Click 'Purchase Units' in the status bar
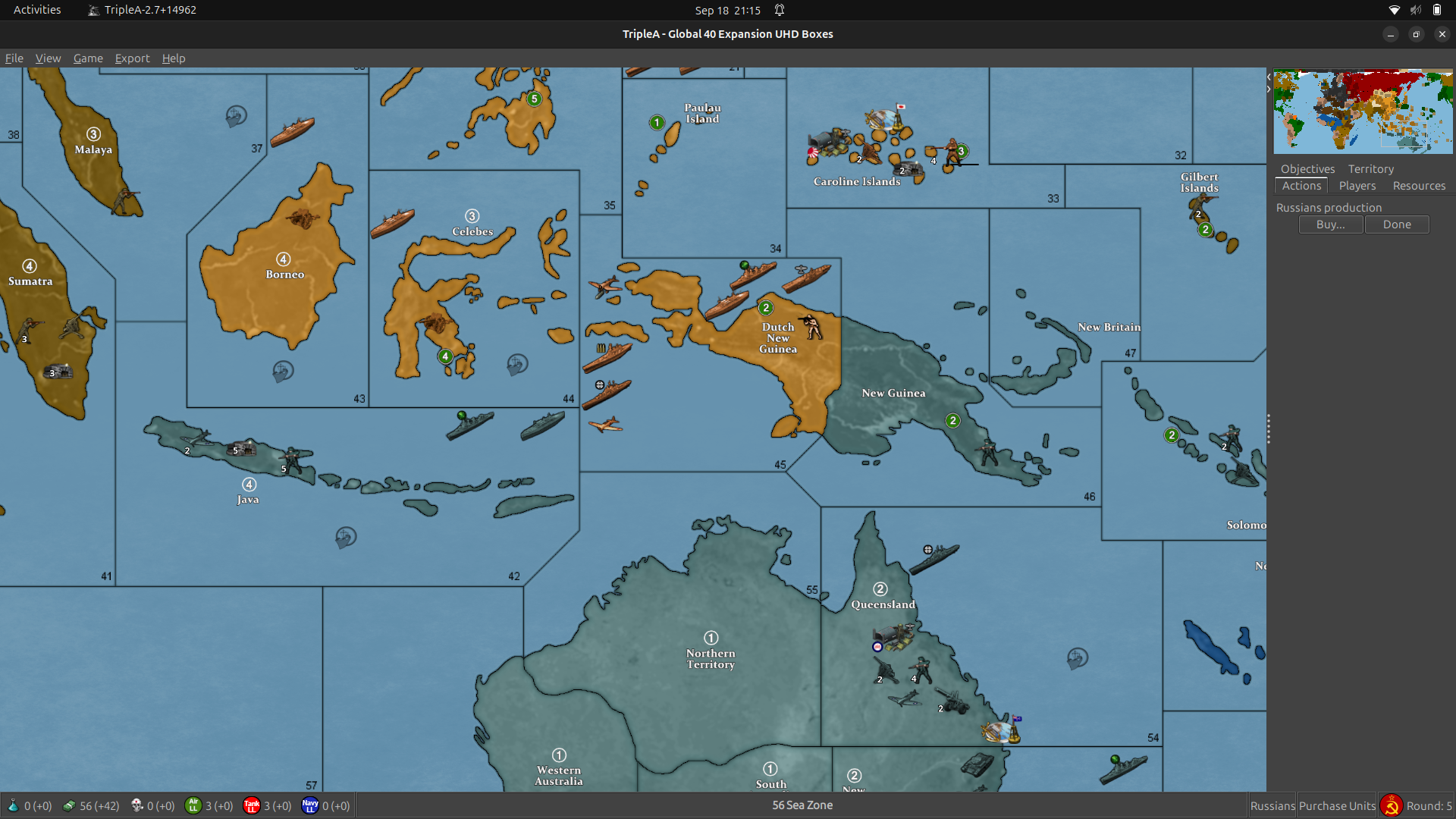1456x819 pixels. tap(1337, 806)
